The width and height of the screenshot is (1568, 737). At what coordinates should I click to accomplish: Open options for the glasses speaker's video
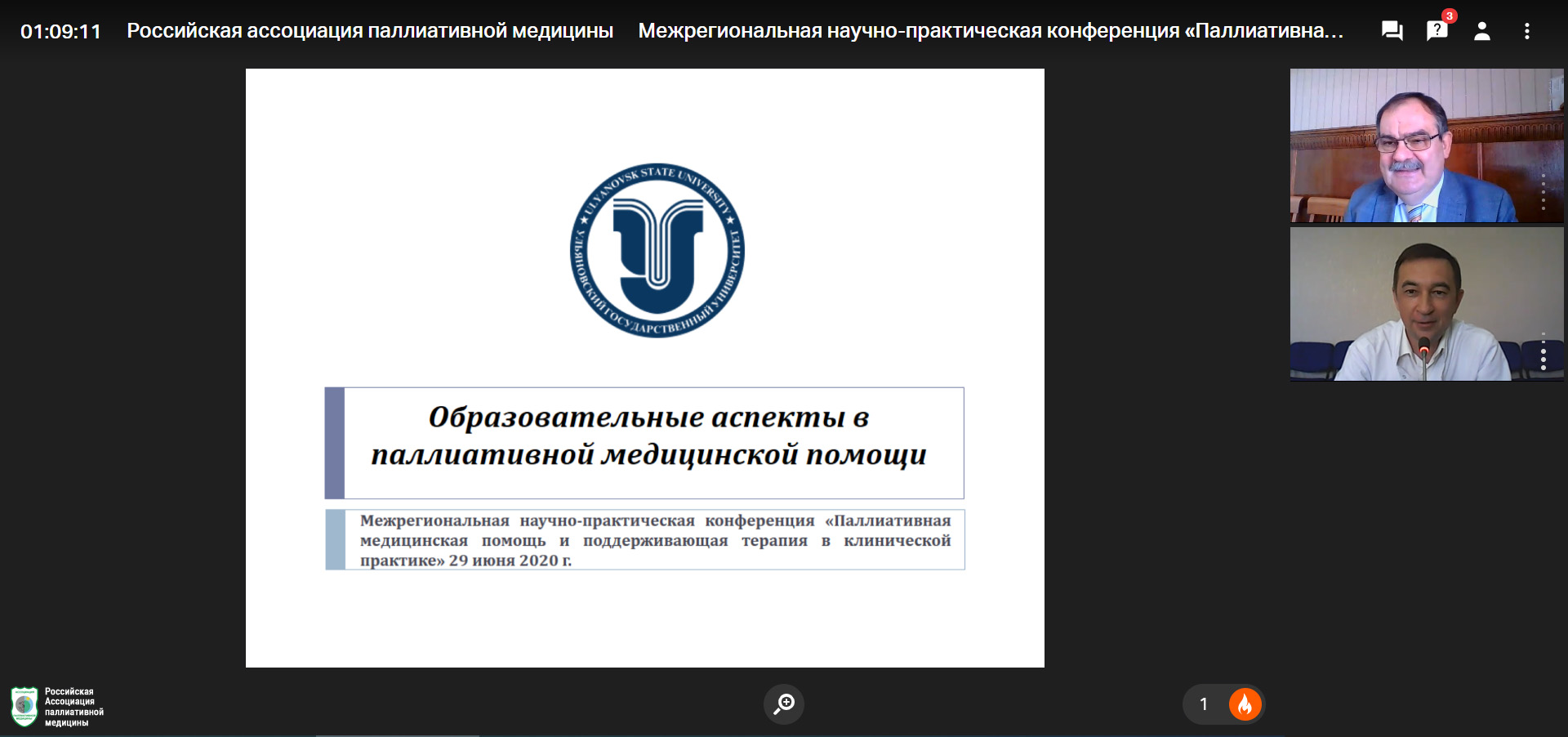[x=1543, y=192]
